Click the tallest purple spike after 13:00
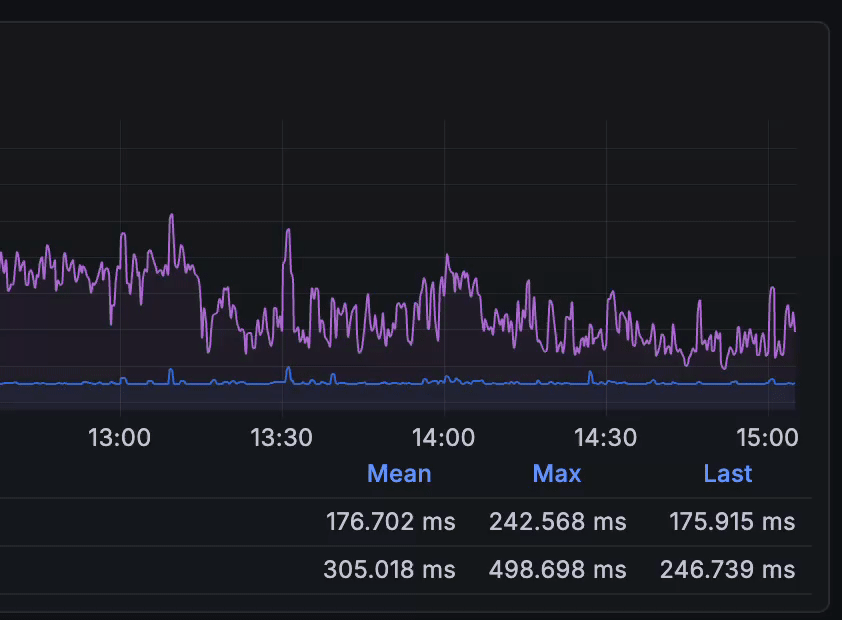The width and height of the screenshot is (842, 620). click(172, 215)
